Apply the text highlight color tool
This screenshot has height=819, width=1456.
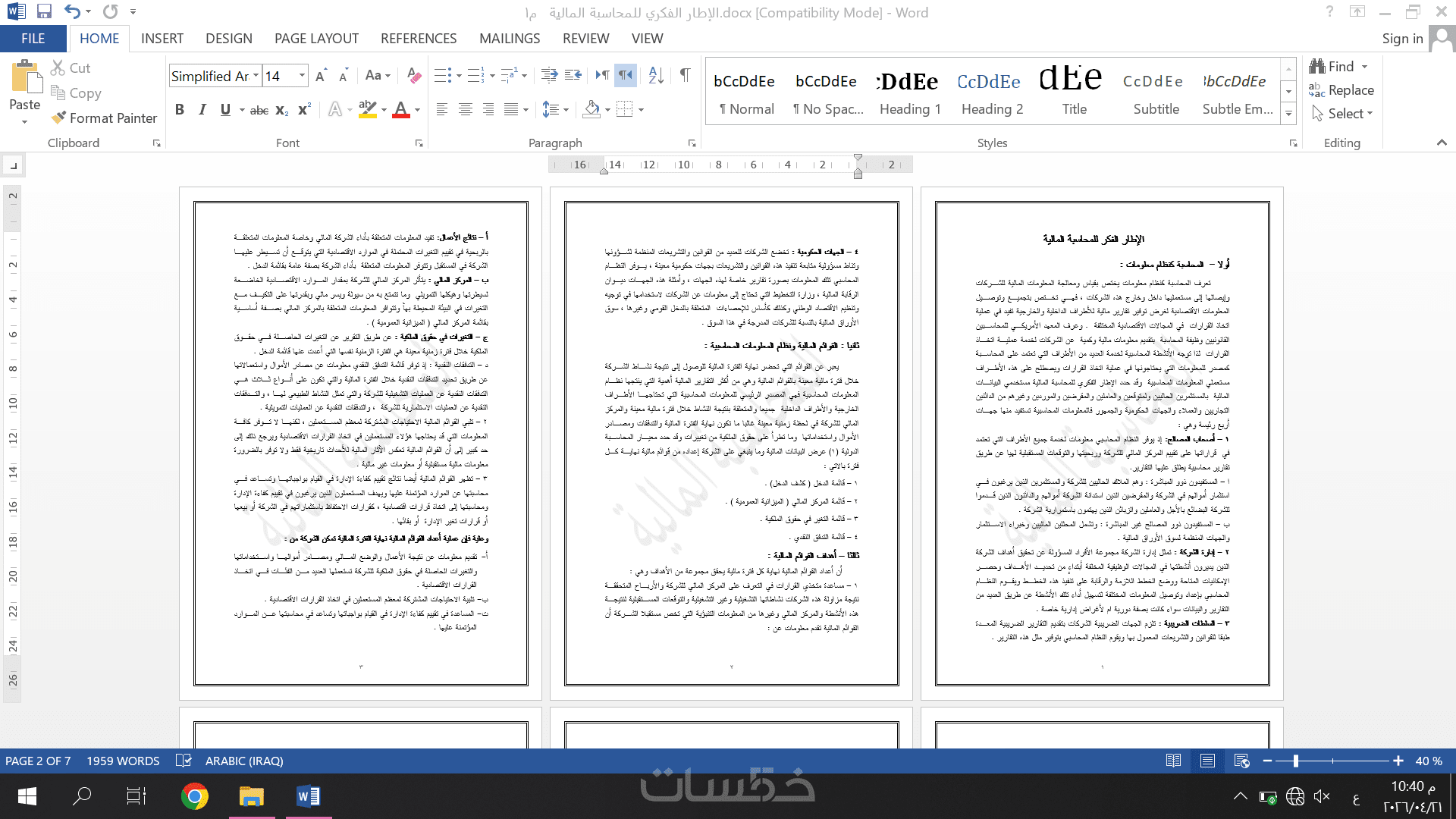coord(367,109)
